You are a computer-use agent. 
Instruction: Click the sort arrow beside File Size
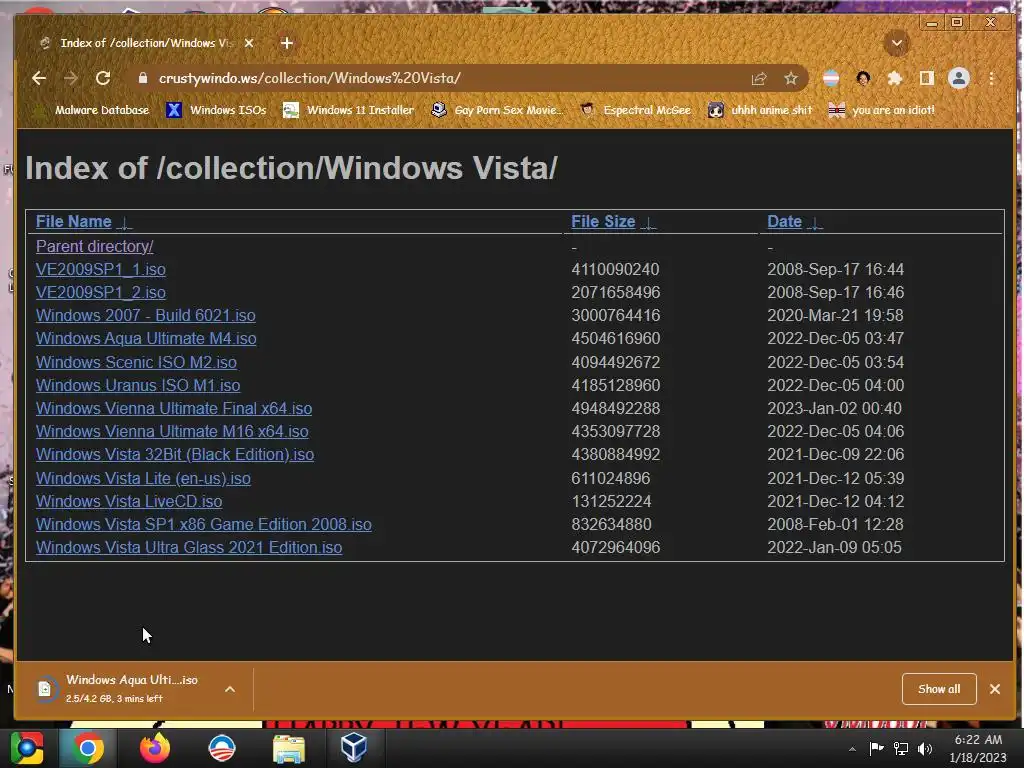pyautogui.click(x=648, y=223)
